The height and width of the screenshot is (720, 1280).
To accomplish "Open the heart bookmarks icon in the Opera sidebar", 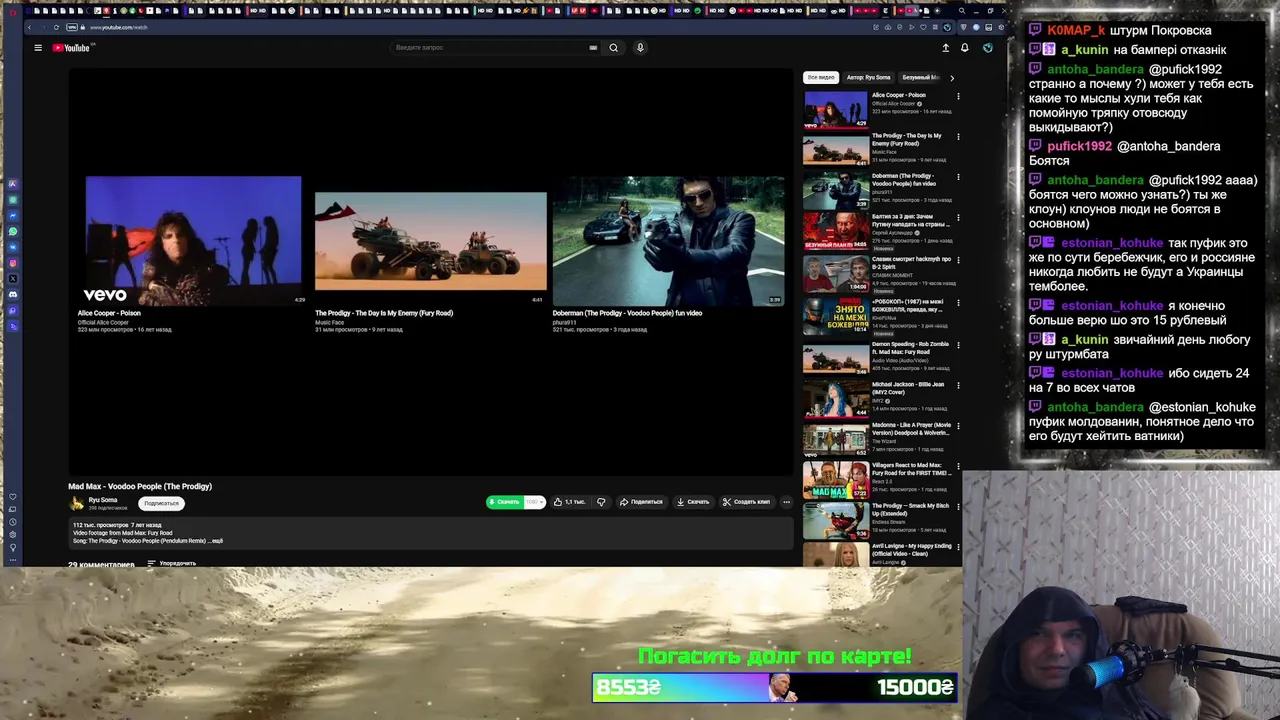I will click(x=13, y=497).
